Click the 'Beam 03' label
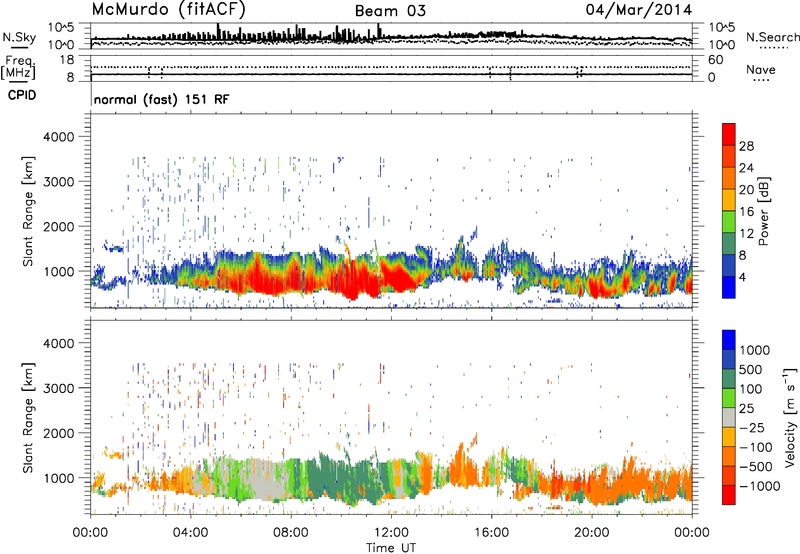 [390, 11]
